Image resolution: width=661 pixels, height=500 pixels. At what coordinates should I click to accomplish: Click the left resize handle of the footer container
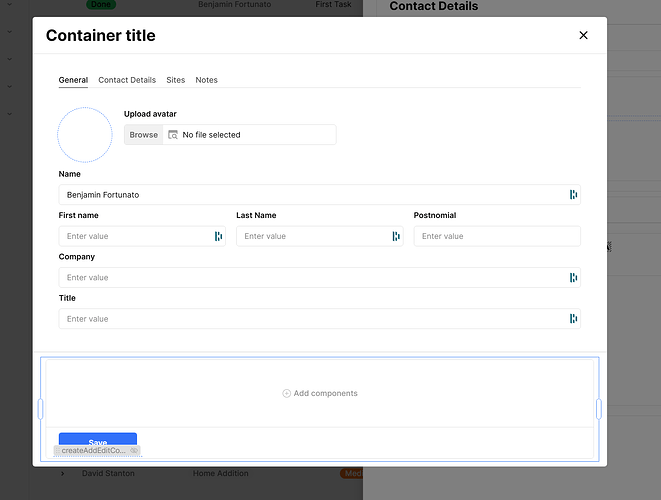[41, 408]
